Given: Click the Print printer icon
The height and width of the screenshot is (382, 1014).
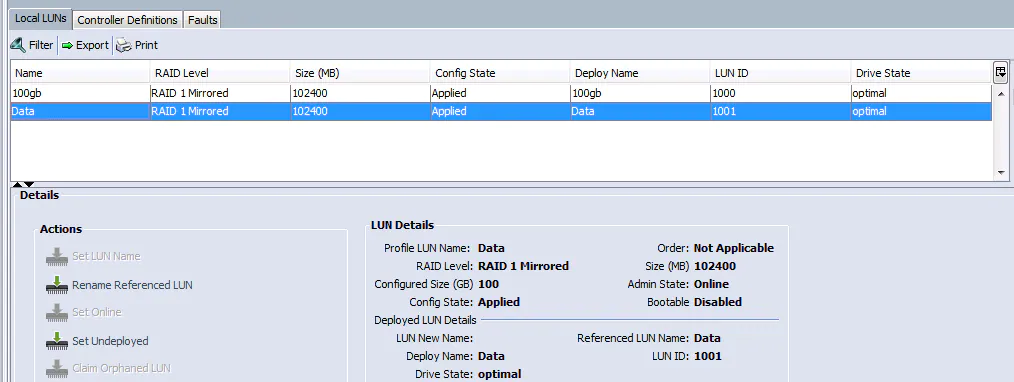Looking at the screenshot, I should point(124,45).
